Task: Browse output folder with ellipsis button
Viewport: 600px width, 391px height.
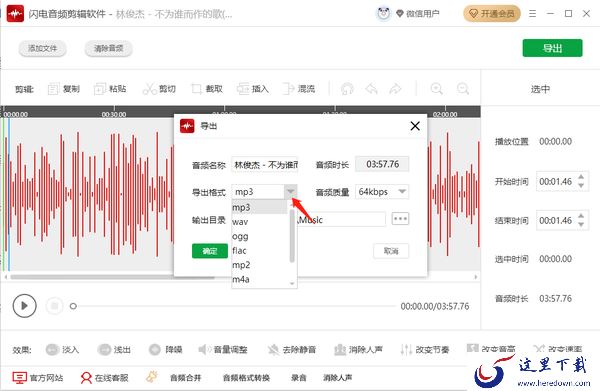Action: tap(400, 218)
